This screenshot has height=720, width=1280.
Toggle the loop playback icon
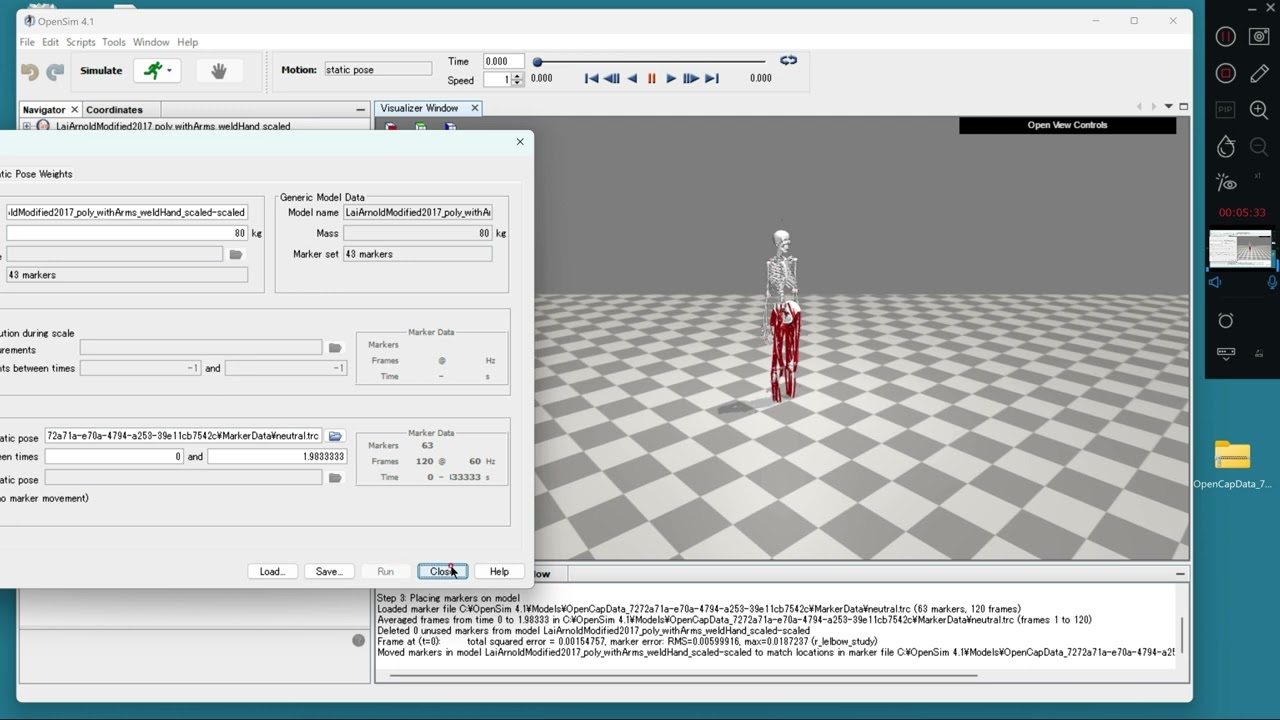(x=789, y=60)
